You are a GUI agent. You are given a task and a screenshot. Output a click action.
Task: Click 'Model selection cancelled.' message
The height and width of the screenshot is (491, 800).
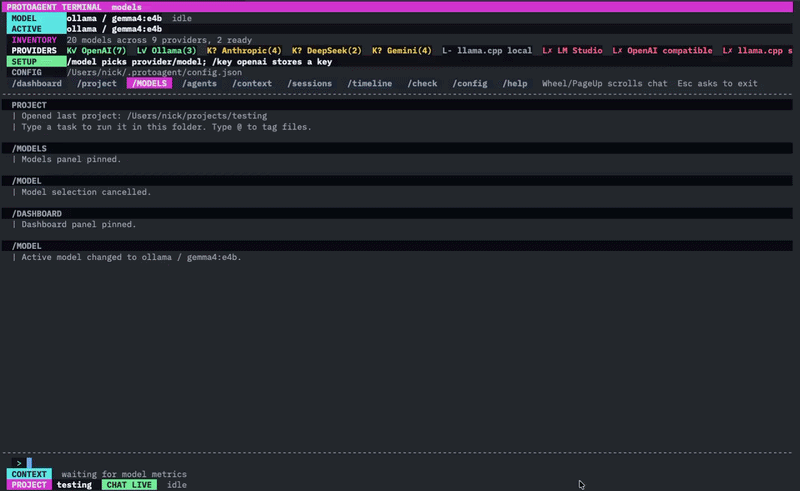tap(86, 192)
